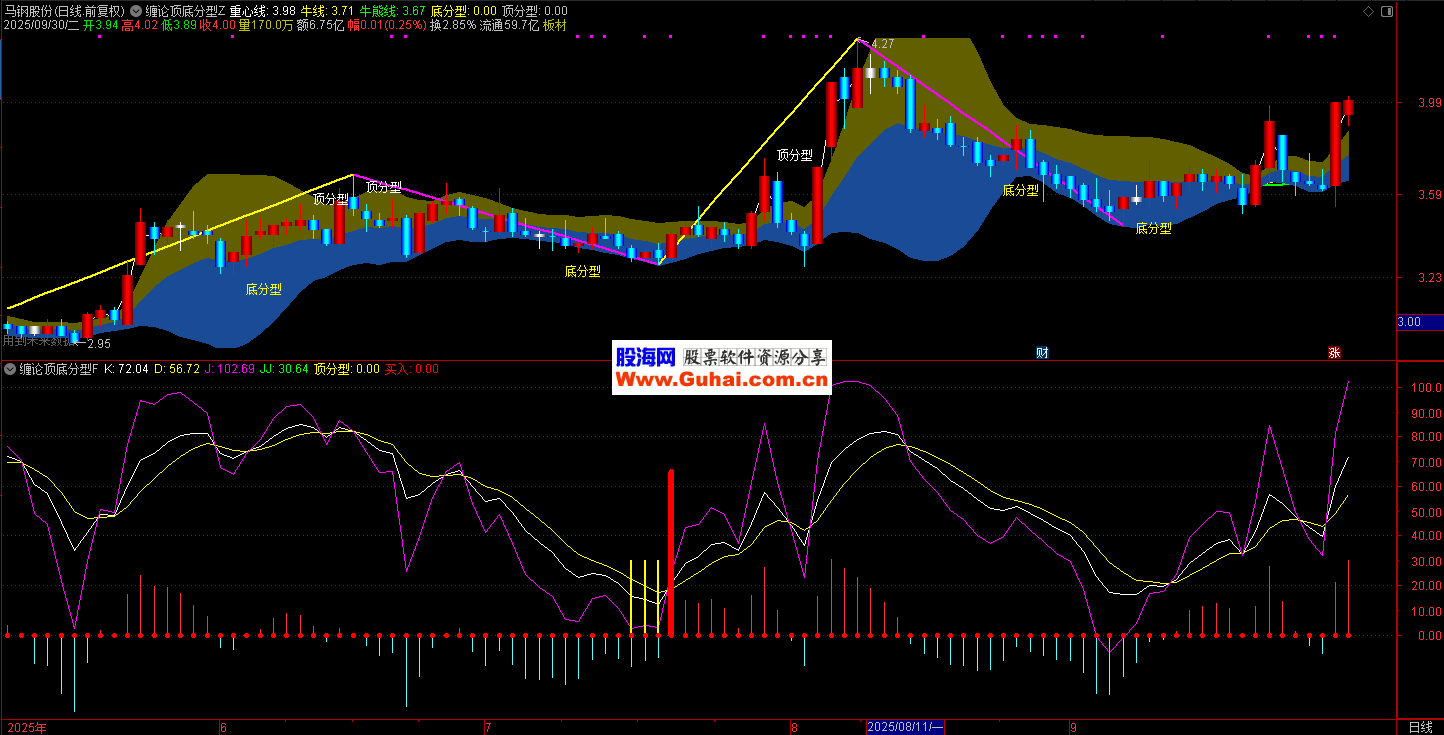Click the blue 财 marker icon
This screenshot has height=735, width=1444.
[1042, 352]
